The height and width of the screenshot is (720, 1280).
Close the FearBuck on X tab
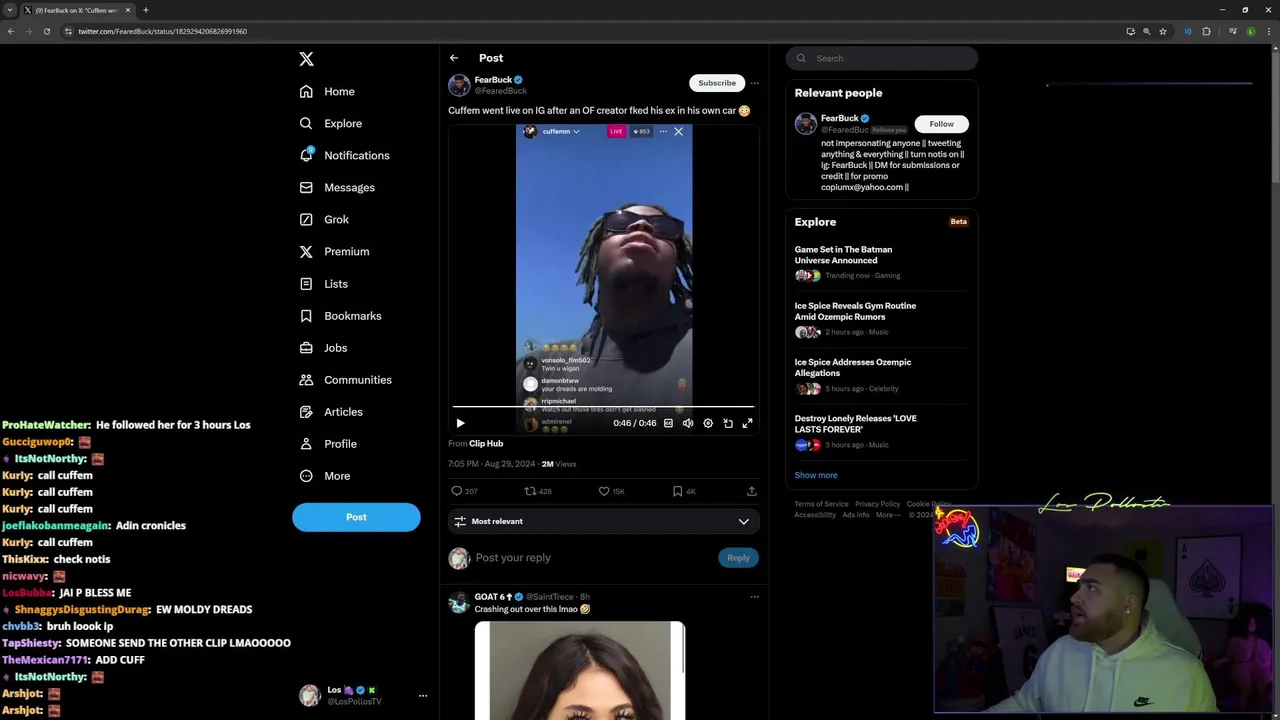(128, 10)
